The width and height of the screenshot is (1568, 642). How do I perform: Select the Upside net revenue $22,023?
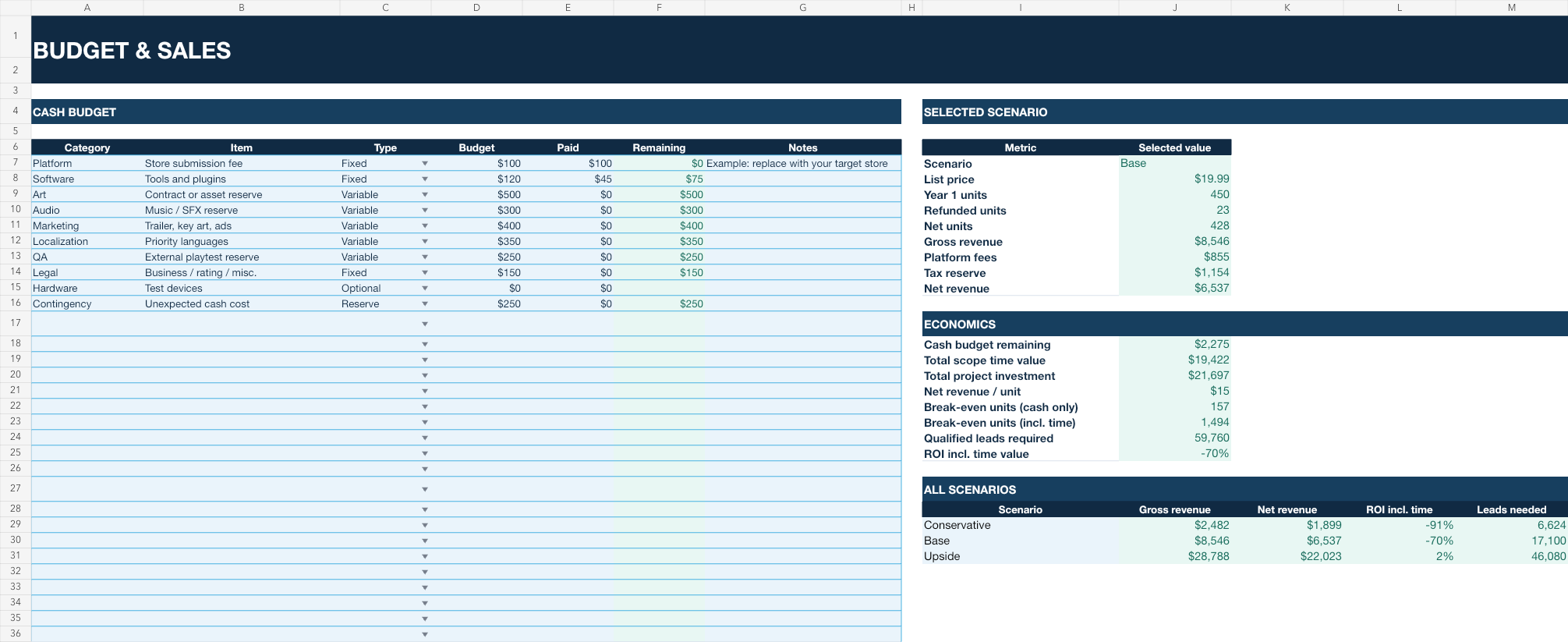[1287, 556]
